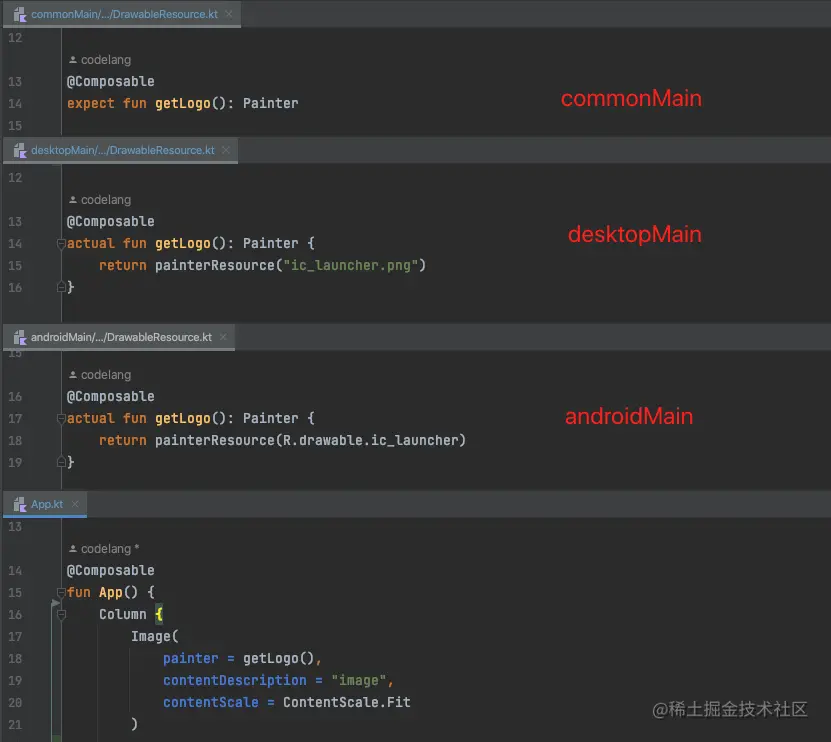The width and height of the screenshot is (831, 742).
Task: Close the androidMain DrawableResource.kt tab
Action: tap(223, 337)
